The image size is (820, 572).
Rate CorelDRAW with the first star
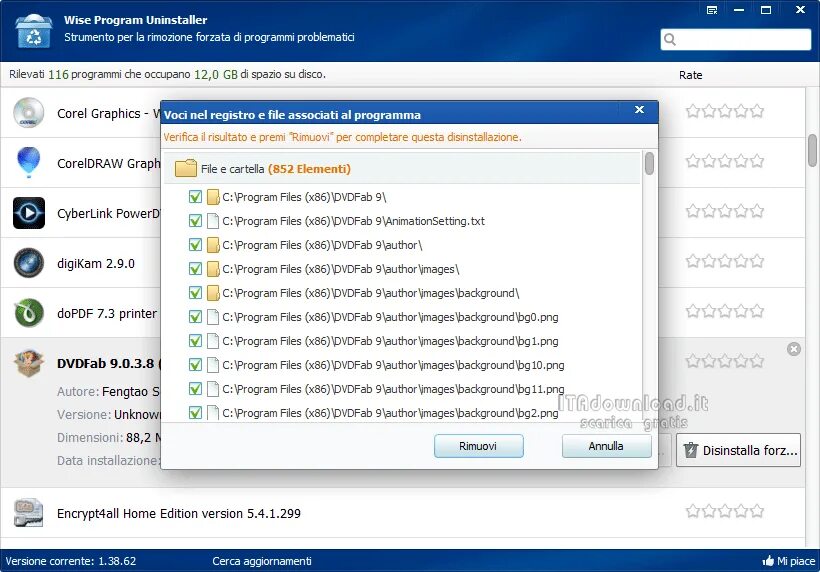pyautogui.click(x=693, y=161)
